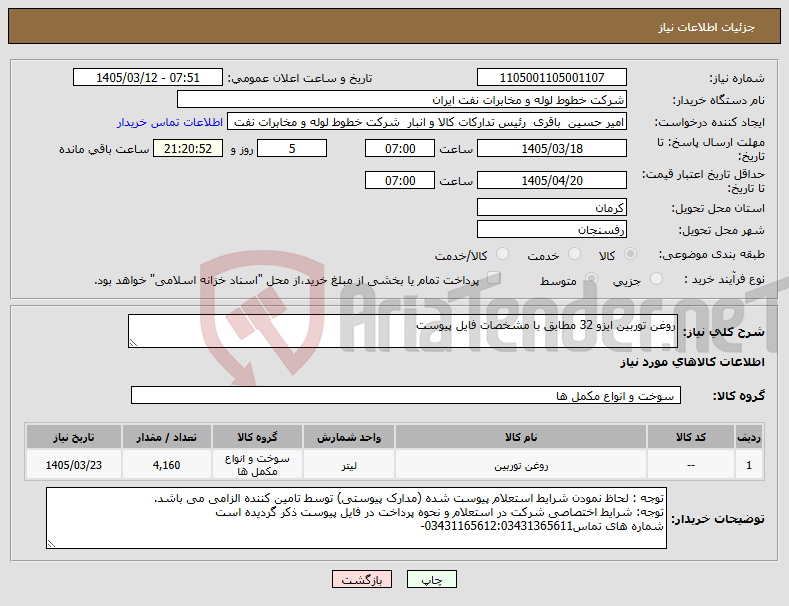
Task: Click the buyer name field شرکت خطوط لوله
Action: (x=402, y=100)
